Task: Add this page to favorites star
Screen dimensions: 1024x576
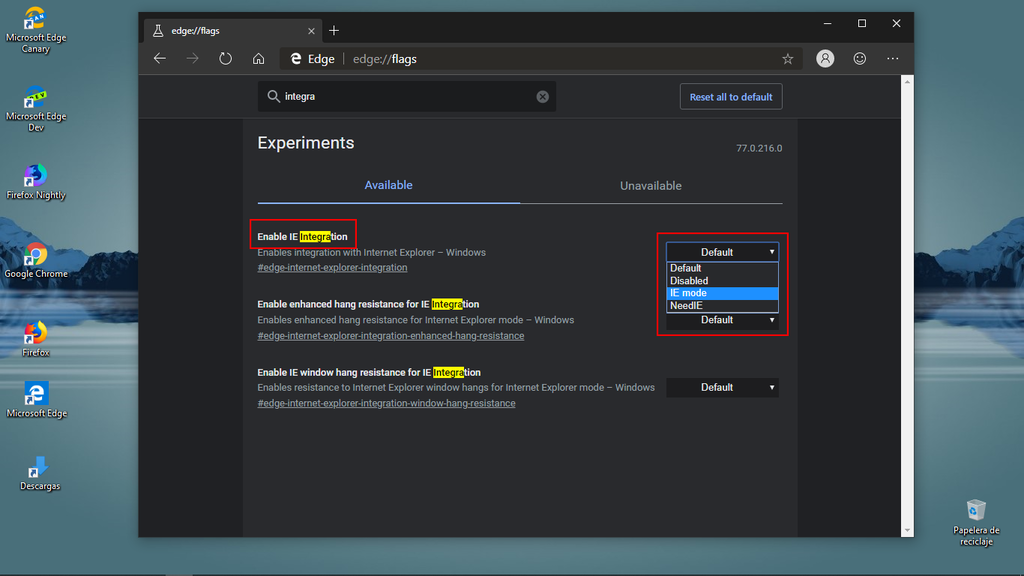Action: pyautogui.click(x=788, y=59)
